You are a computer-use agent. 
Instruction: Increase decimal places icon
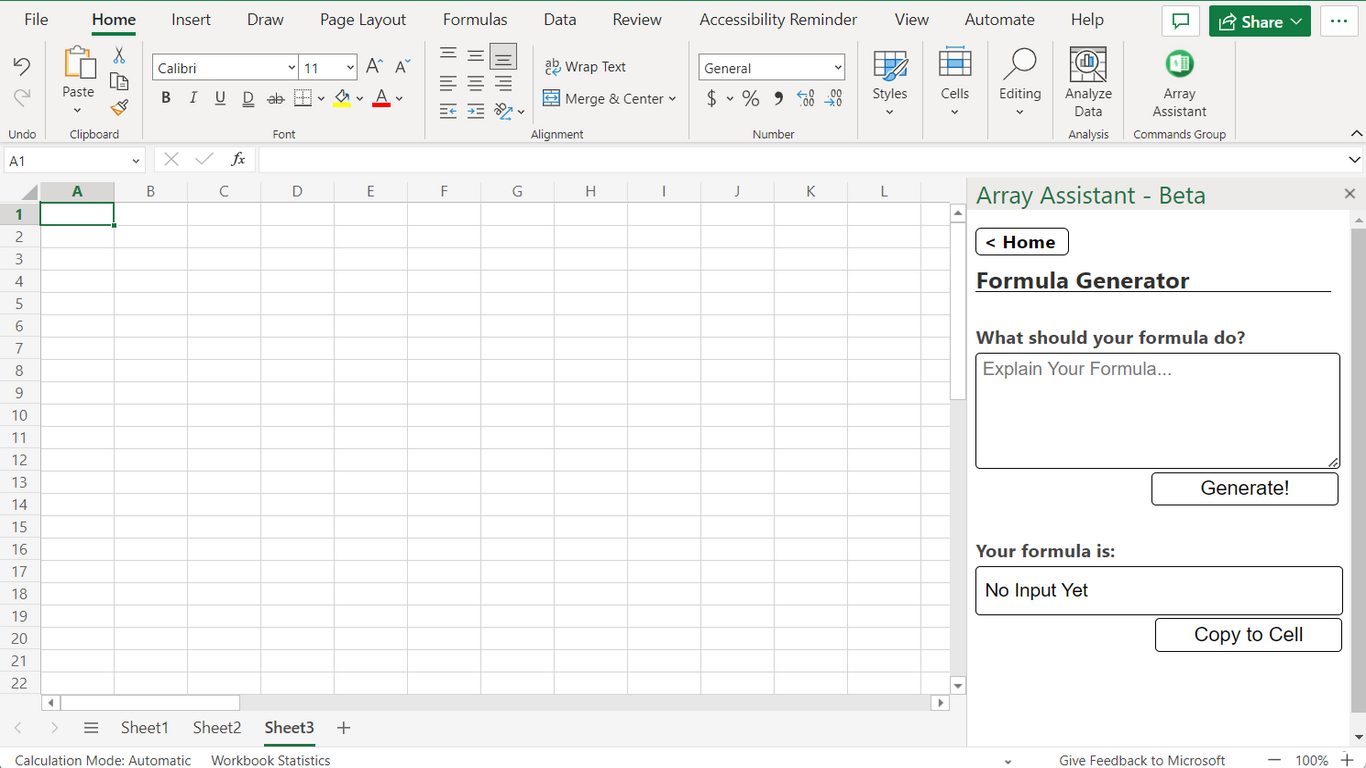[x=806, y=98]
